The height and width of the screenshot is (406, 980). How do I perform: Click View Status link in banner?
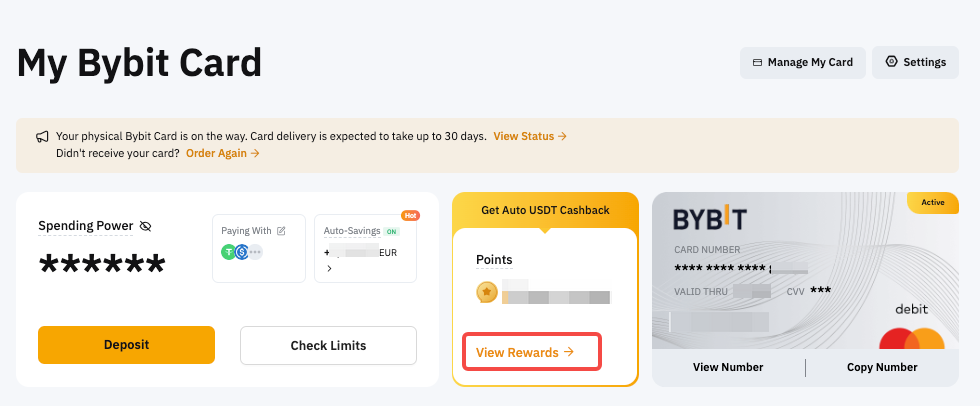tap(530, 136)
